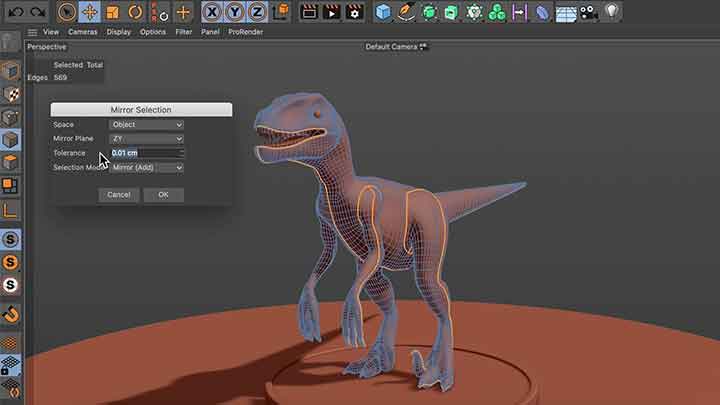This screenshot has width=720, height=405.
Task: Toggle the Y axis lock
Action: click(x=235, y=12)
